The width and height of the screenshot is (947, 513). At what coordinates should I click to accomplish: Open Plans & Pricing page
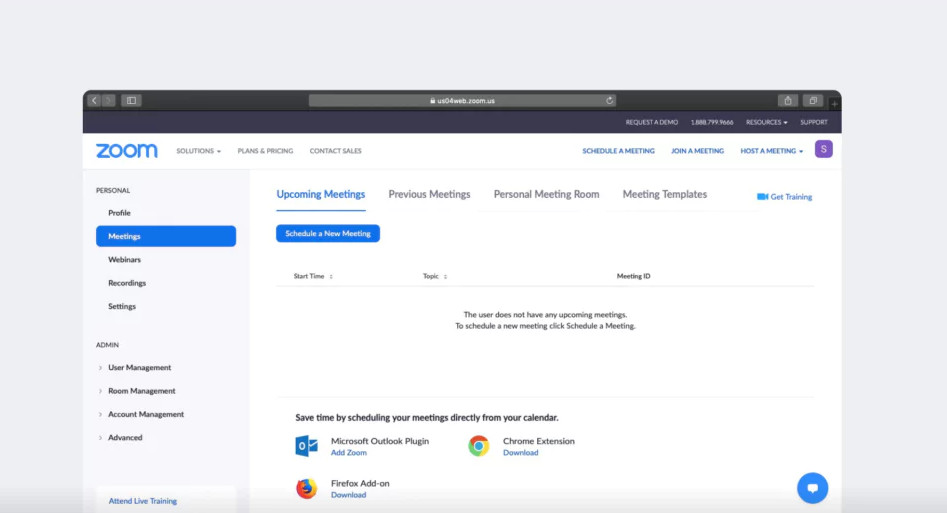pyautogui.click(x=265, y=151)
